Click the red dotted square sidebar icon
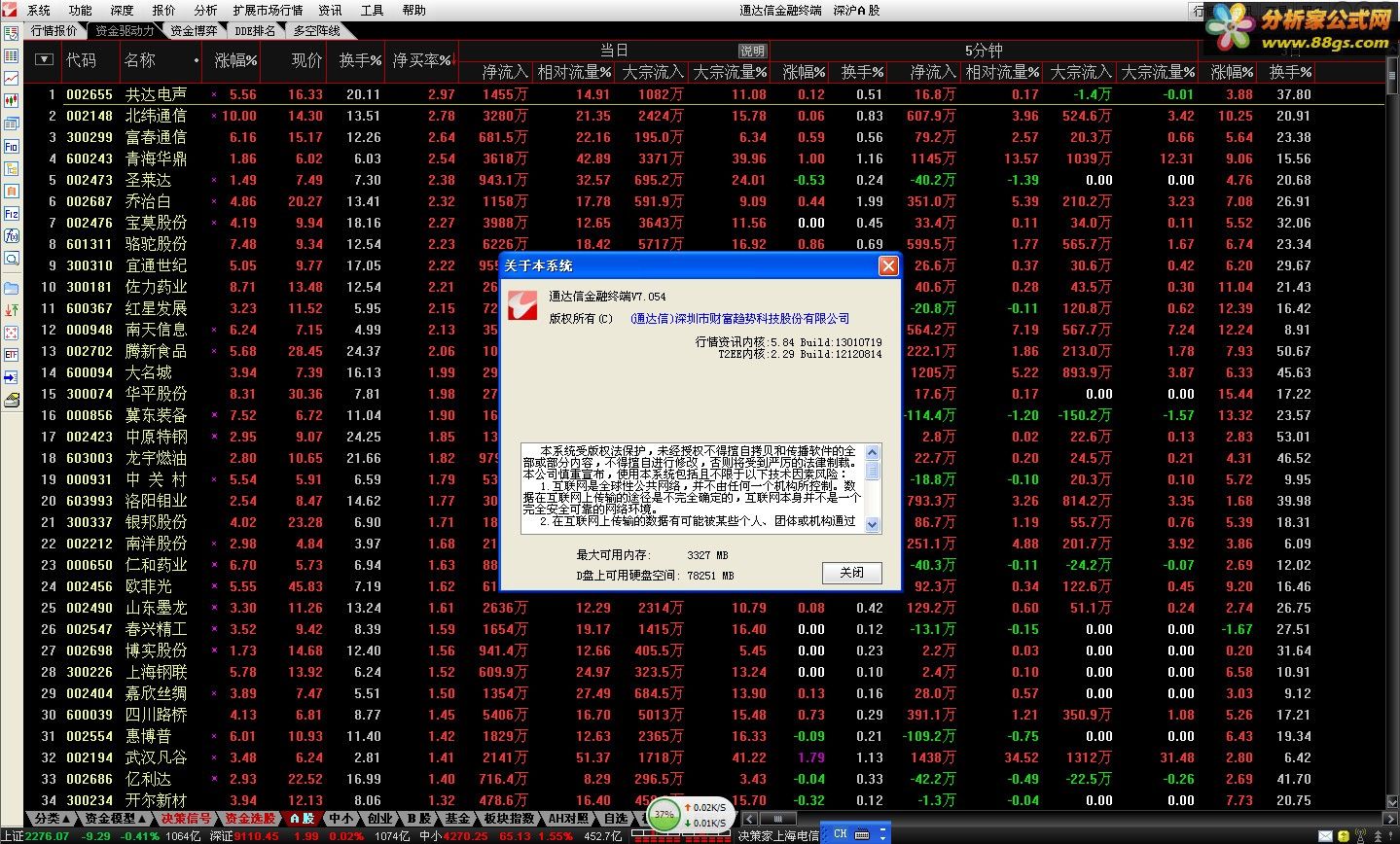The image size is (1400, 844). (12, 333)
